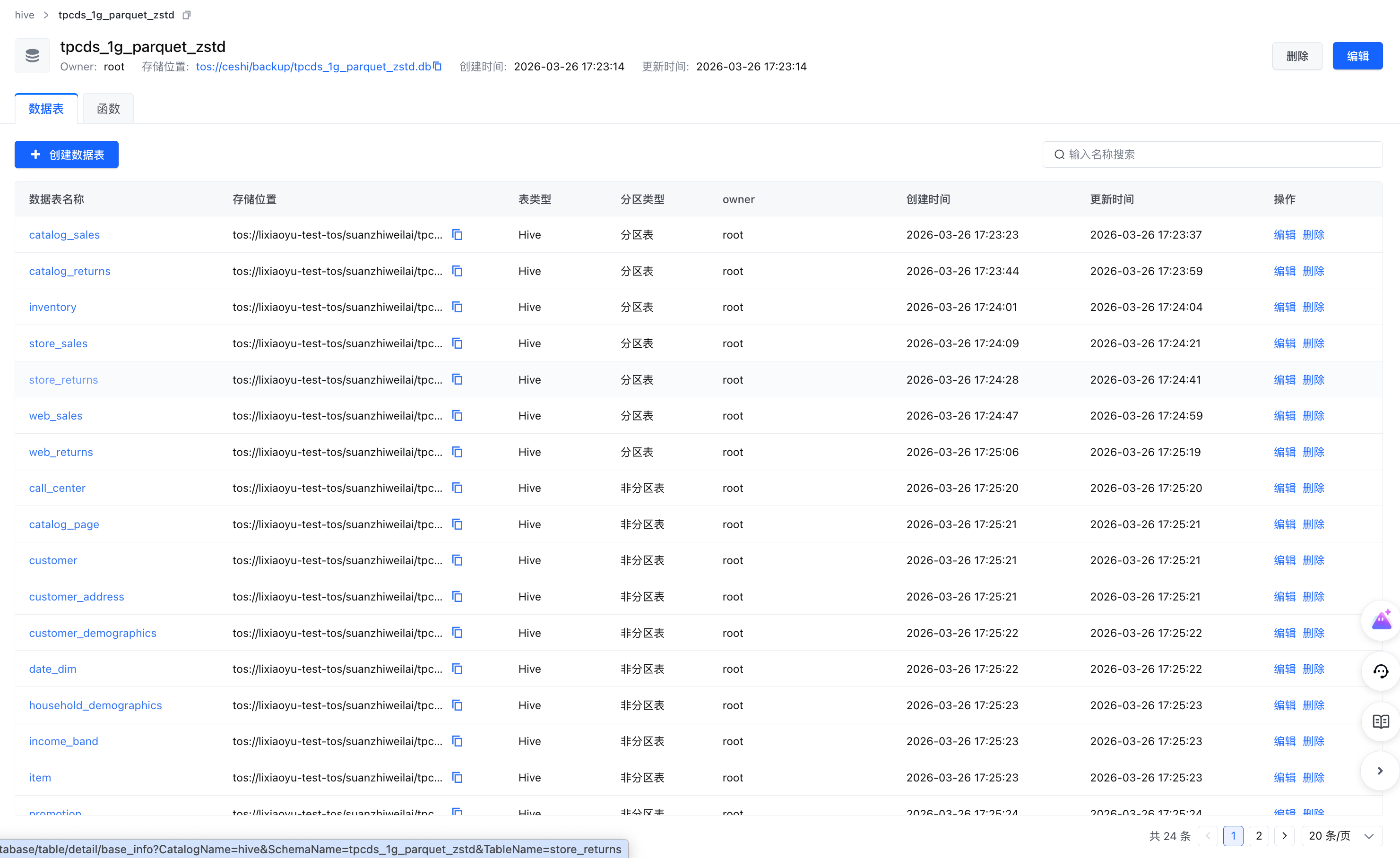Select the 数据表 tab
The width and height of the screenshot is (1400, 858).
(46, 109)
